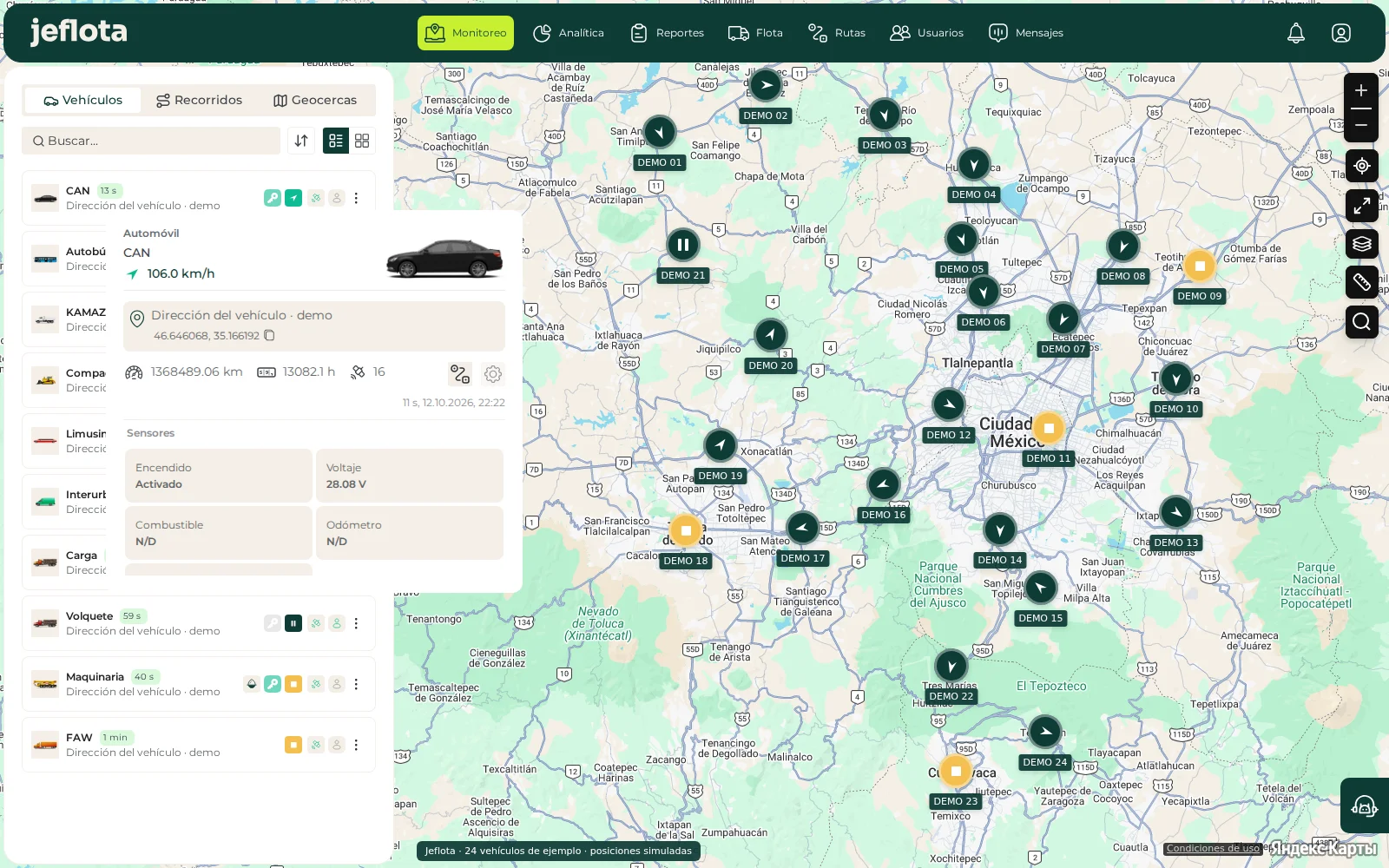
Task: Open the settings gear in the vehicle popup
Action: point(493,374)
